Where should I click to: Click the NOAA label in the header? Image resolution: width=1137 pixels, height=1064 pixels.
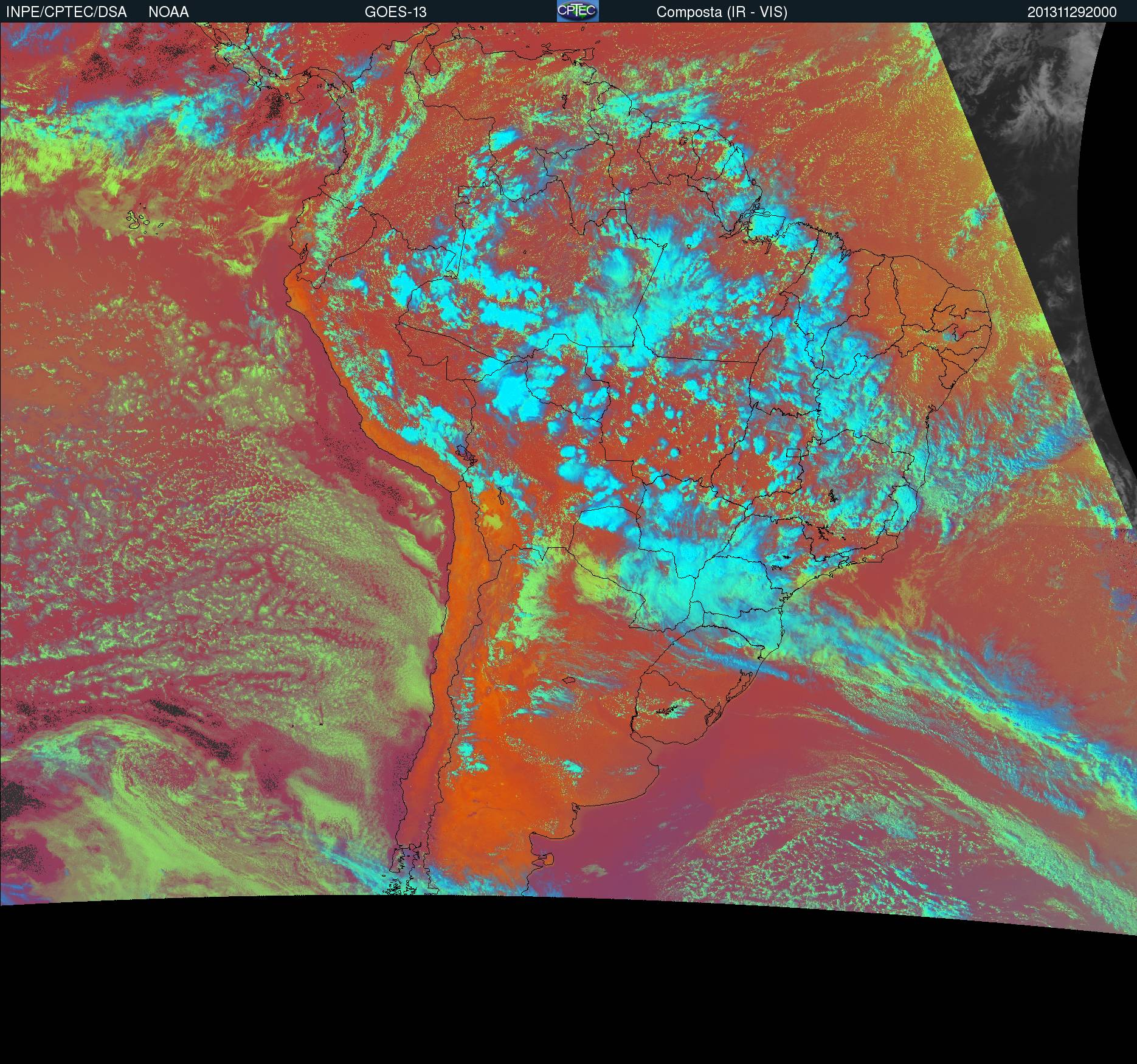[x=168, y=12]
